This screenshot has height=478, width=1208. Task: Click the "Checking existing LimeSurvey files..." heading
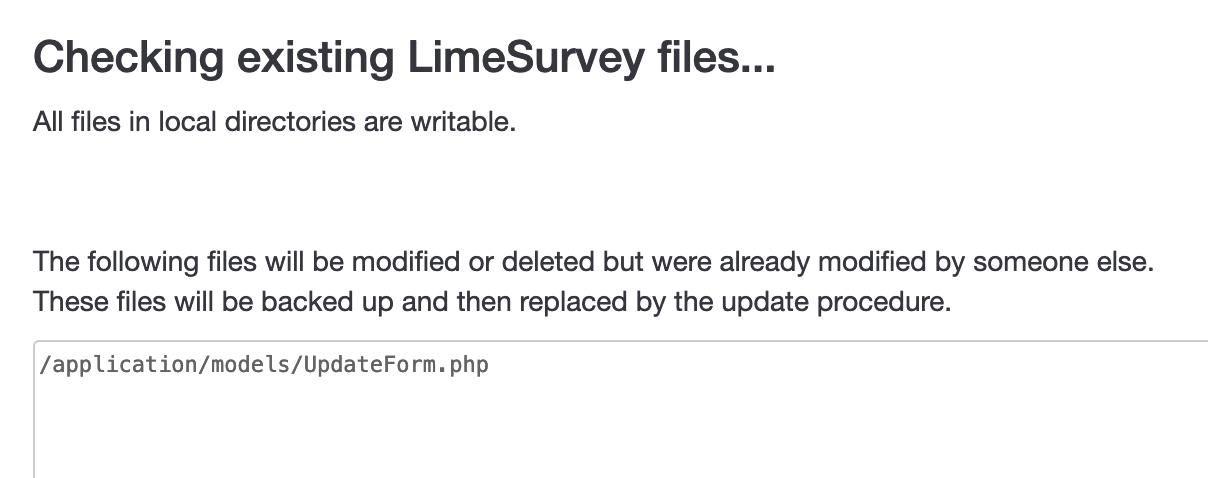coord(404,59)
